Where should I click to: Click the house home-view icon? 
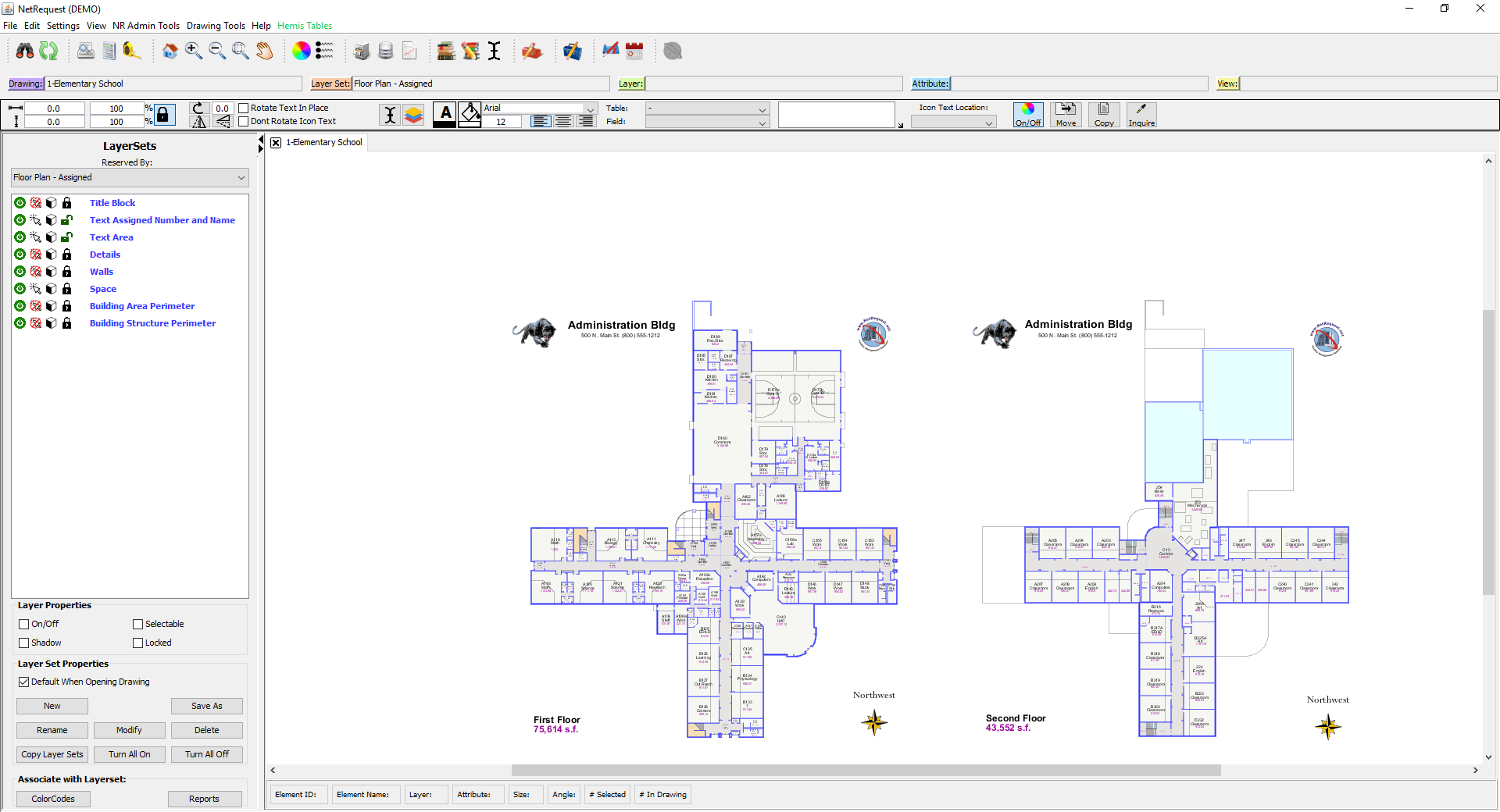[x=170, y=52]
